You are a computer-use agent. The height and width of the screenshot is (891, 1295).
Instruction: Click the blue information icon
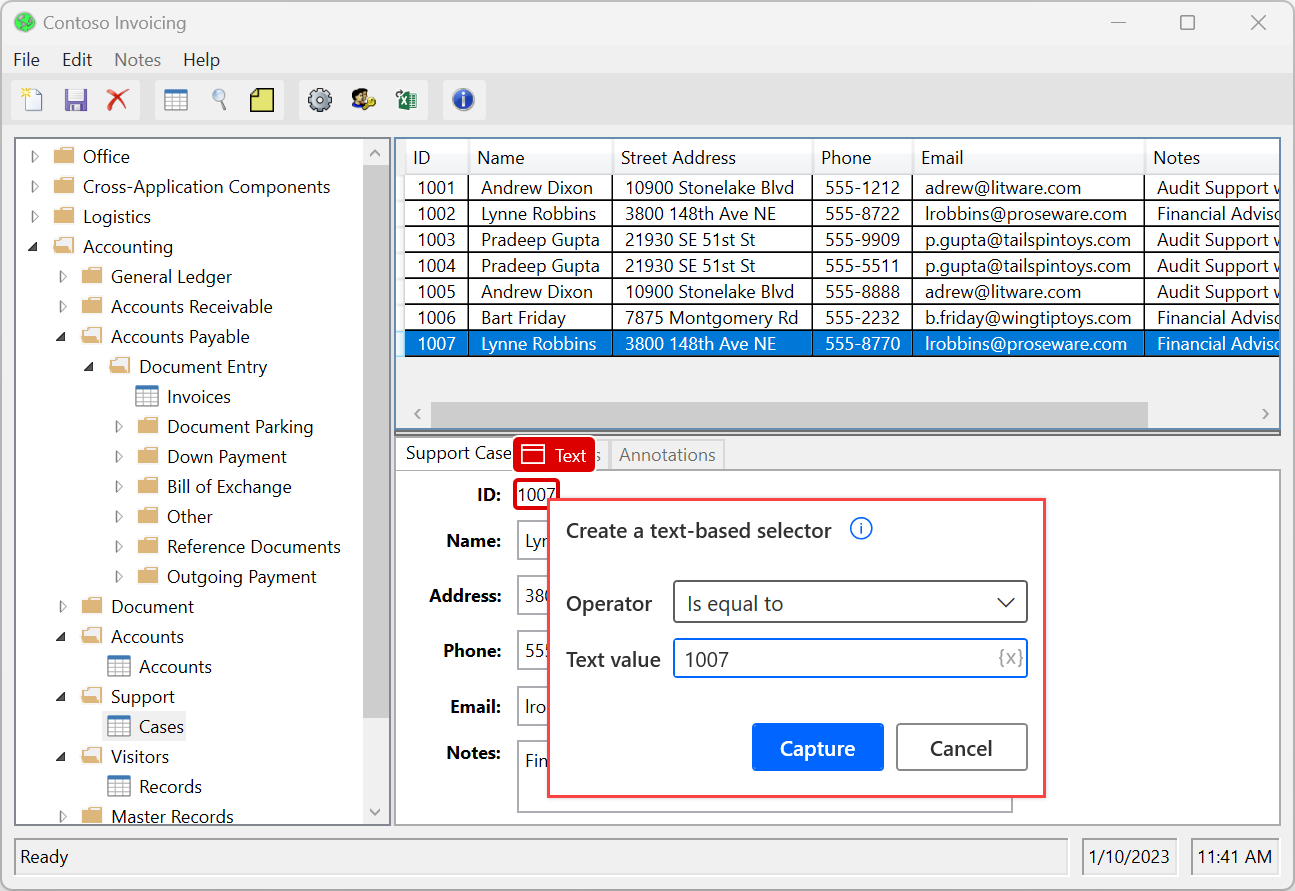coord(463,99)
